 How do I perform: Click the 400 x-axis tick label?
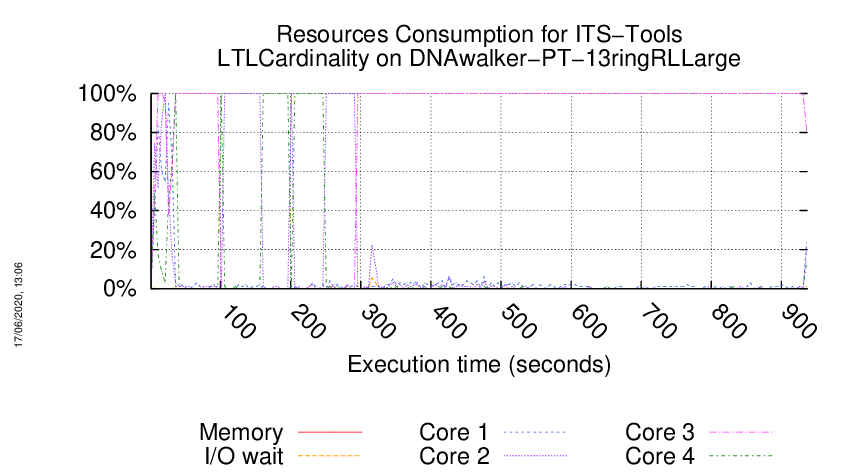click(449, 323)
